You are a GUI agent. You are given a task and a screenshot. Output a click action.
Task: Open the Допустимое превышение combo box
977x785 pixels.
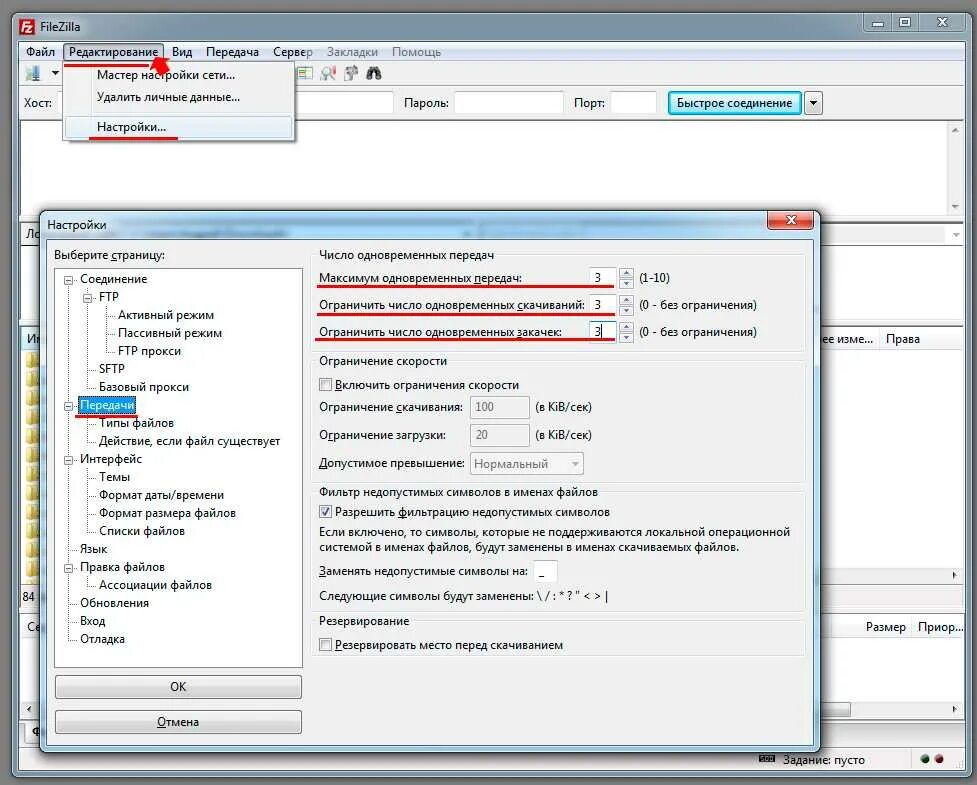point(527,464)
